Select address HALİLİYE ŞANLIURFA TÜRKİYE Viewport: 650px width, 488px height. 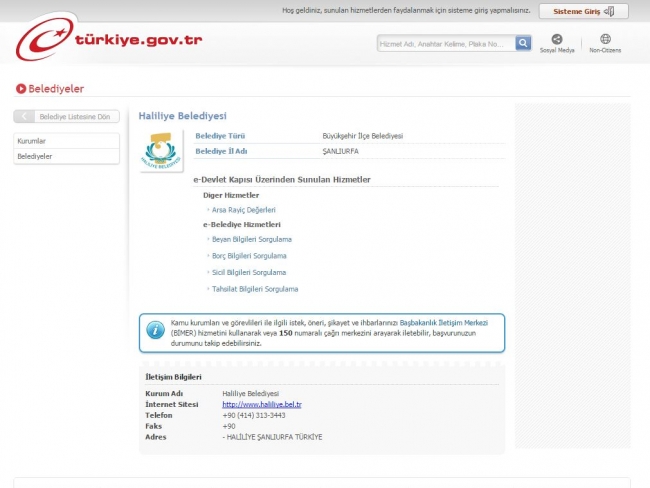pos(274,437)
